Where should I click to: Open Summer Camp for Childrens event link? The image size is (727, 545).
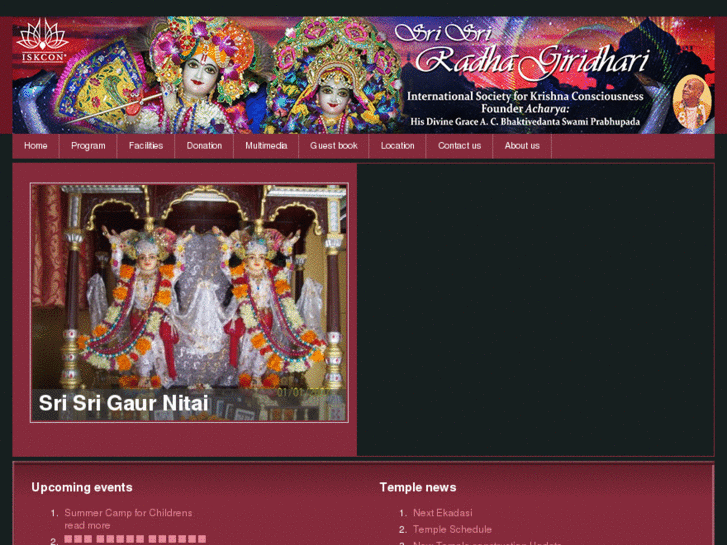tap(128, 513)
